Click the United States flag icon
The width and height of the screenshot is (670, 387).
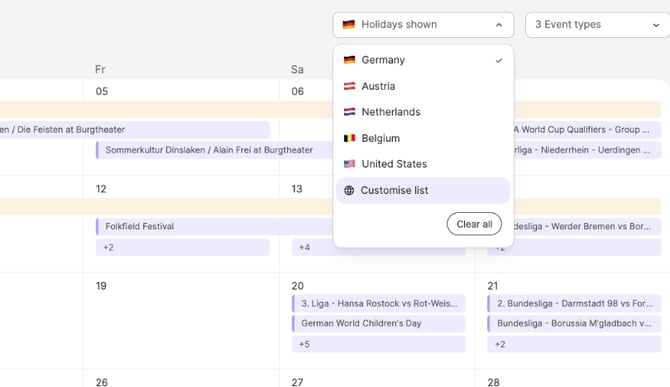coord(350,164)
